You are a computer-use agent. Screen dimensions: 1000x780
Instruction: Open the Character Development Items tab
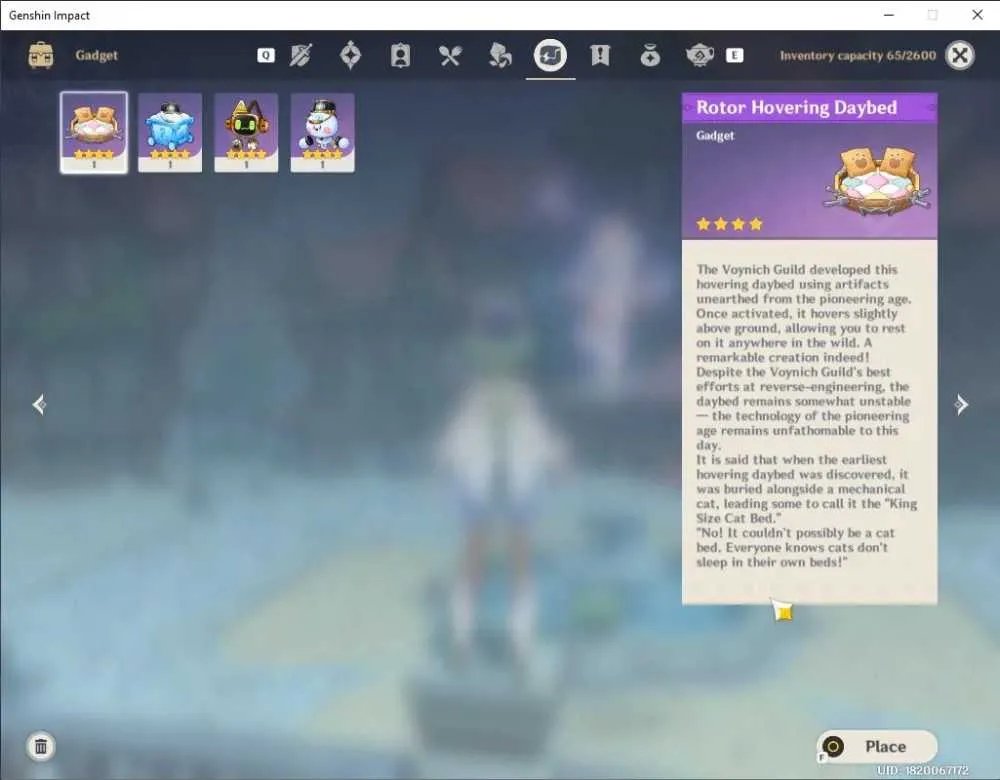pos(400,55)
